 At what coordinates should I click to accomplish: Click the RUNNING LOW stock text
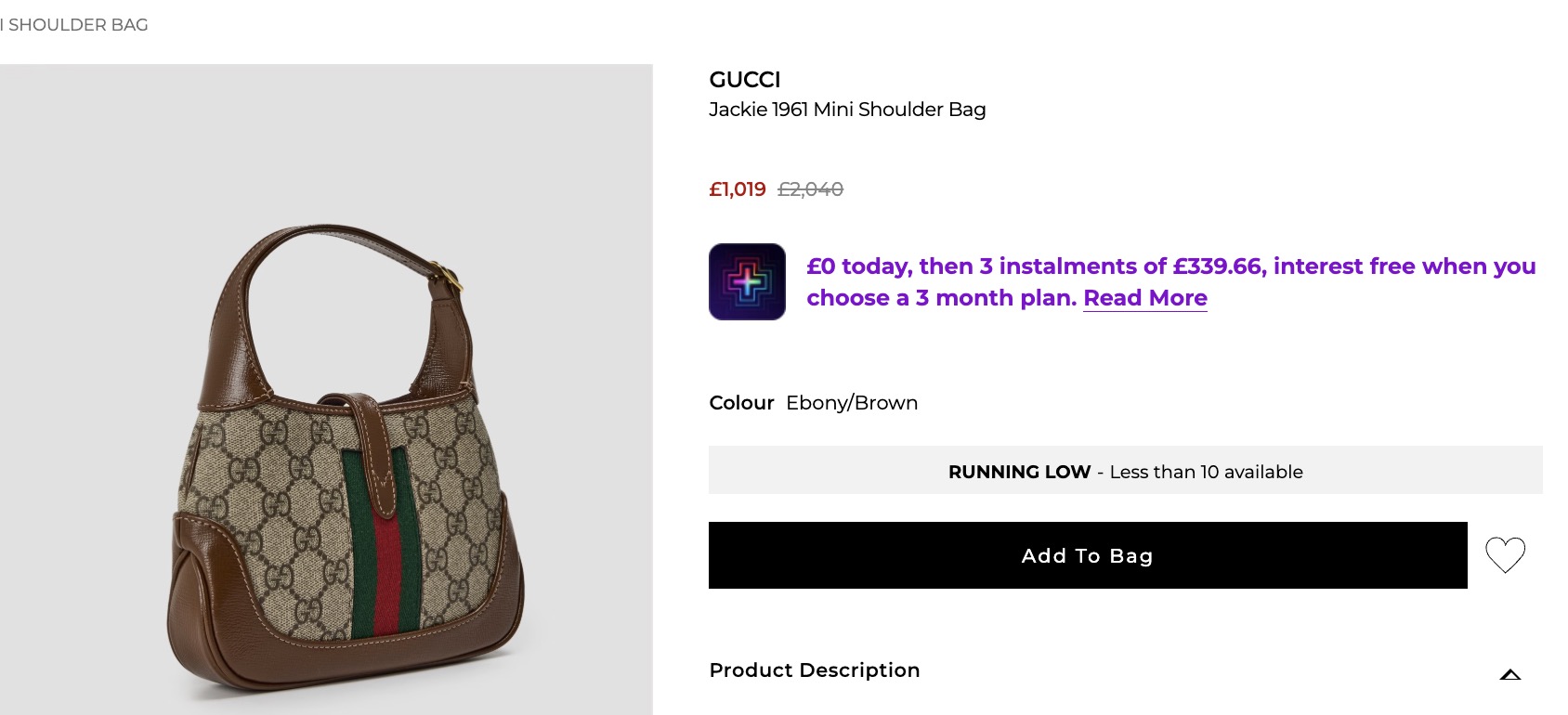pyautogui.click(x=1019, y=472)
